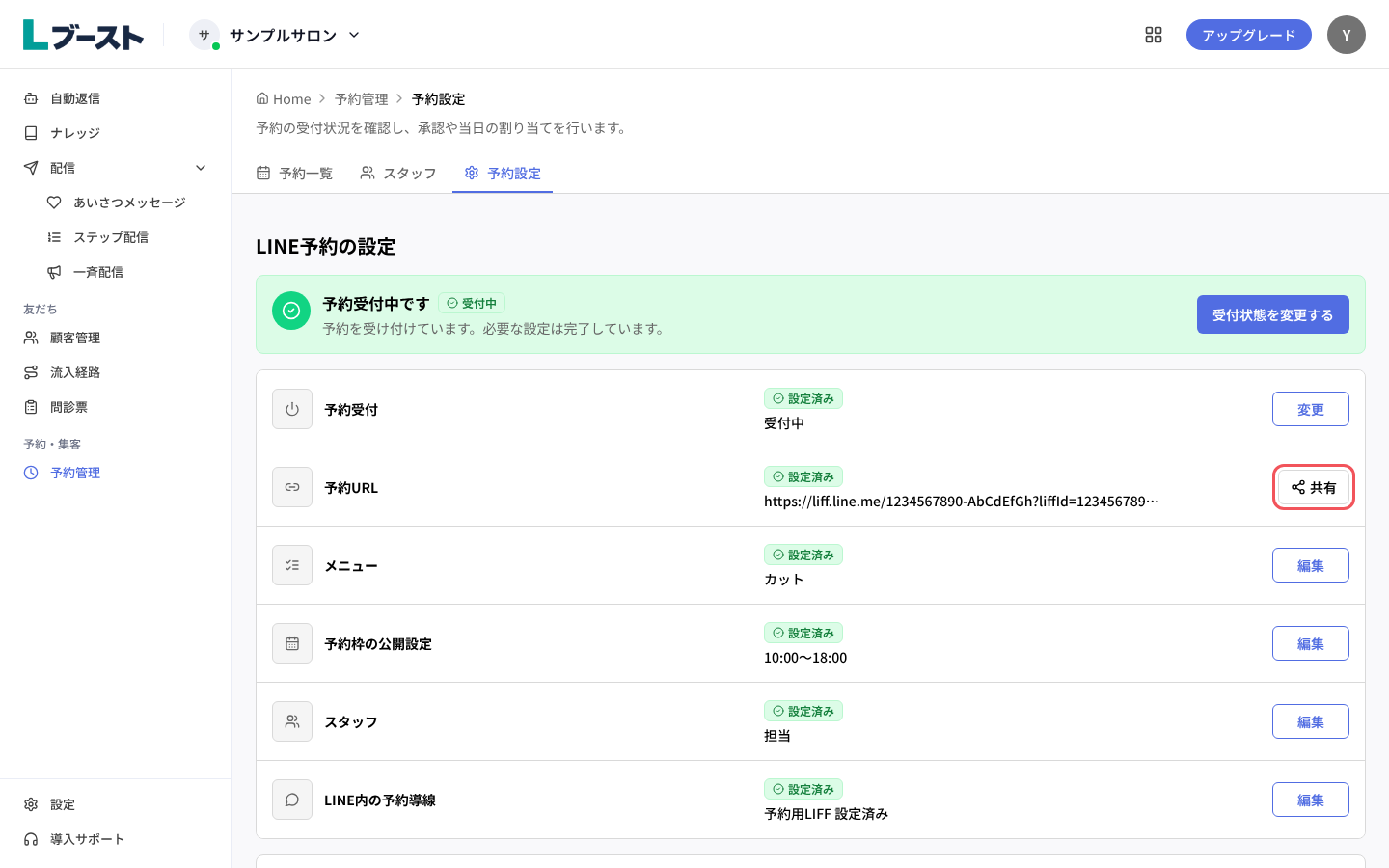Click the 受付中 badge in the banner
The height and width of the screenshot is (868, 1389).
click(472, 303)
